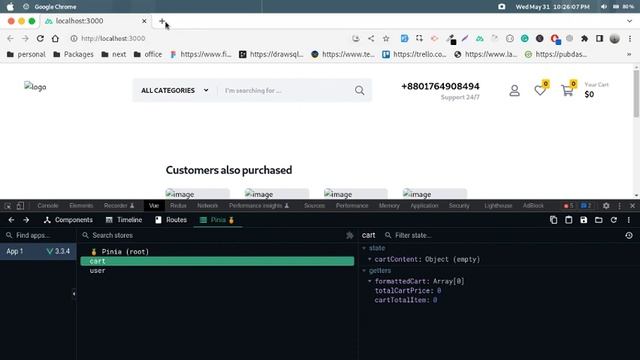Open the Network DevTools tab
The image size is (640, 360).
207,206
